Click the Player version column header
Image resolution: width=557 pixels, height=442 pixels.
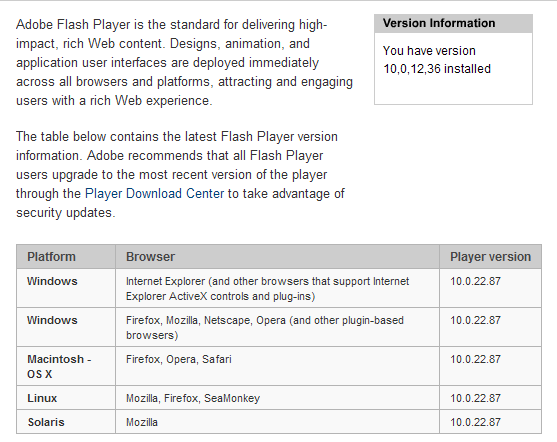(490, 257)
